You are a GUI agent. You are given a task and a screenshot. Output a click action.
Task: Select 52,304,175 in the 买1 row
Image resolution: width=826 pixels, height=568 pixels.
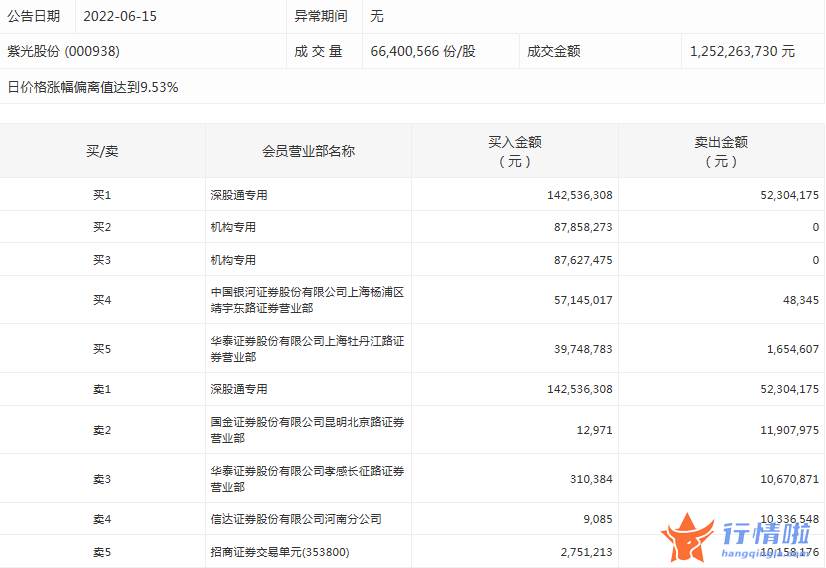point(790,195)
